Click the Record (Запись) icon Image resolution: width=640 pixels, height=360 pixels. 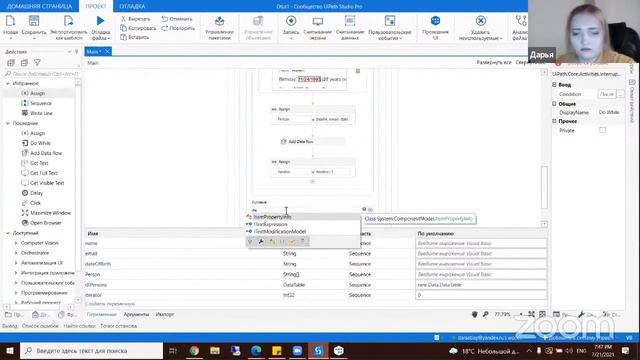click(291, 21)
